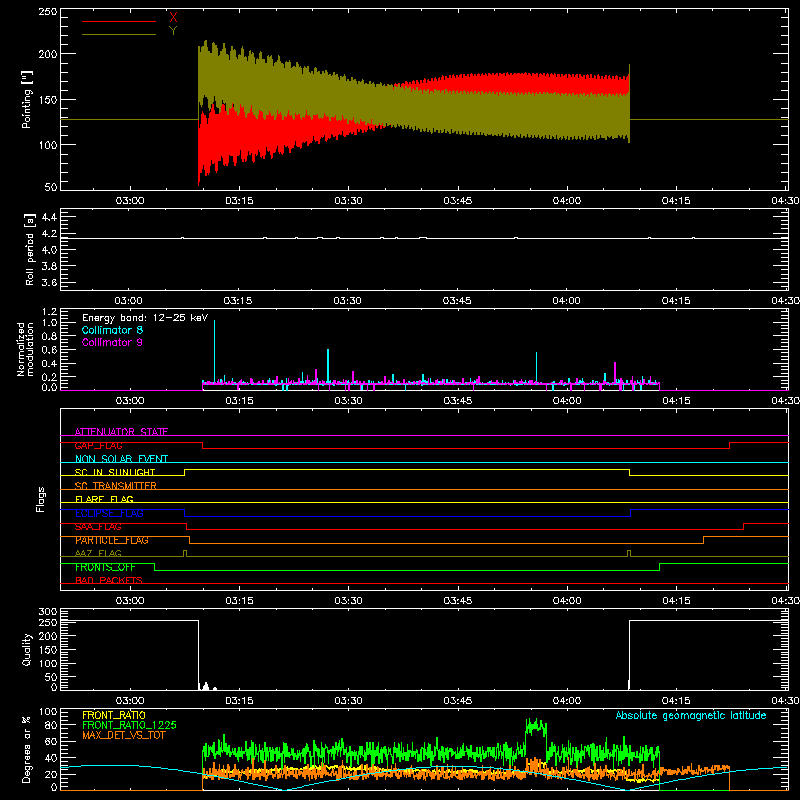Select the BAD_PACKETS flag label
This screenshot has width=800, height=800.
109,580
